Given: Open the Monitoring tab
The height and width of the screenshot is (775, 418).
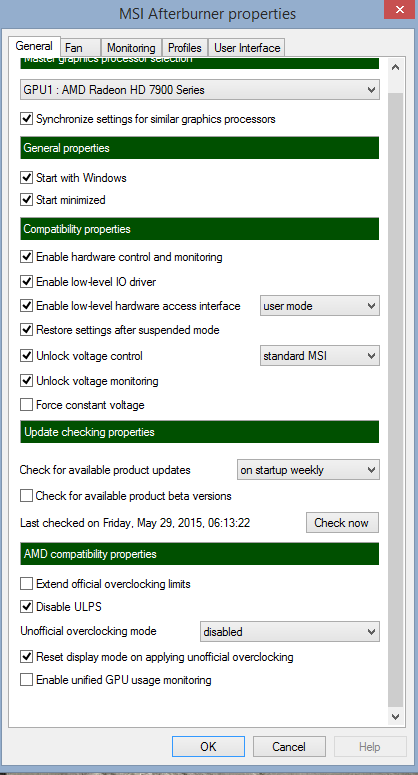Looking at the screenshot, I should point(131,48).
